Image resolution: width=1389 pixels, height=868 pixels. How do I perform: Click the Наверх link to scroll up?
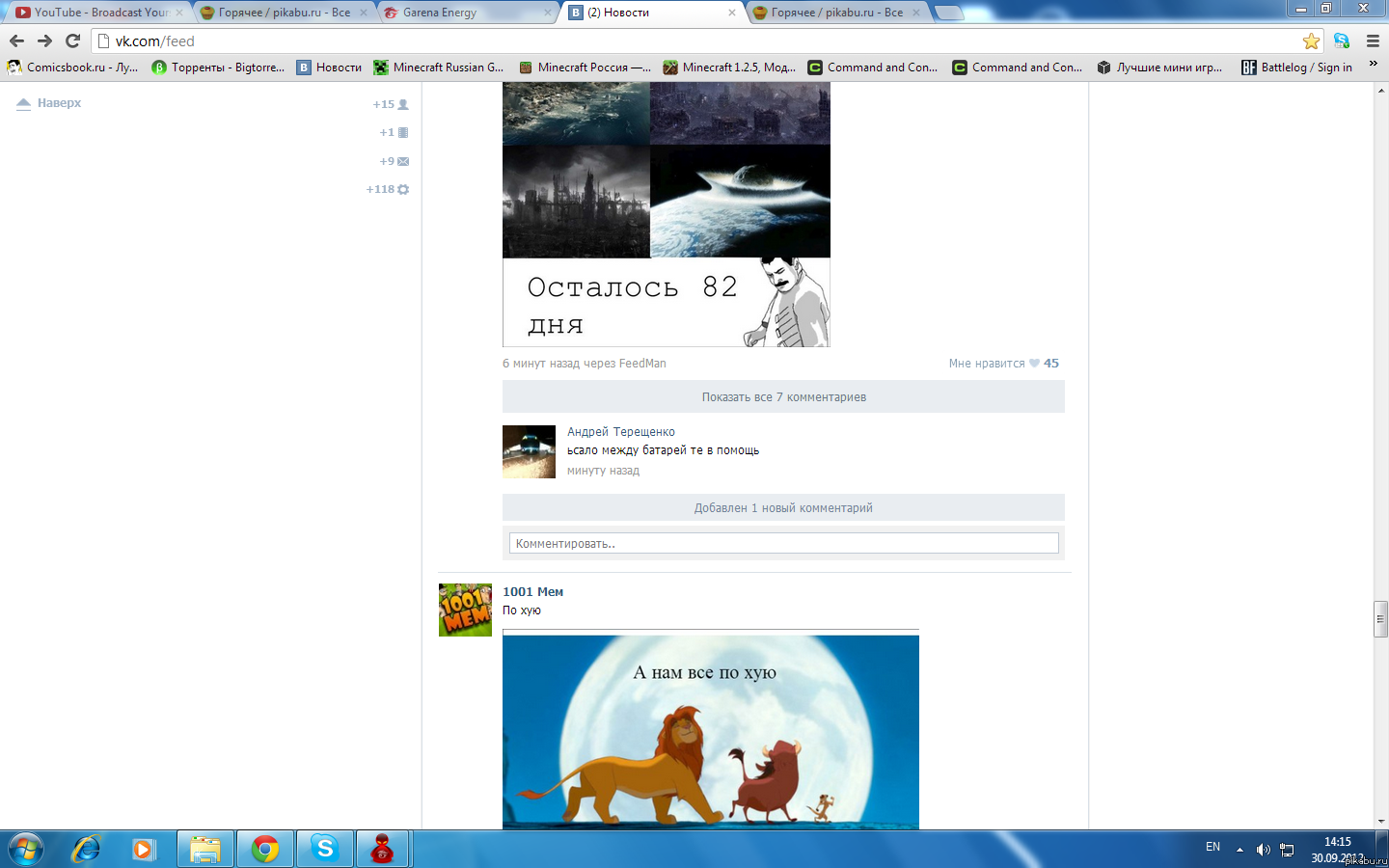pos(59,103)
